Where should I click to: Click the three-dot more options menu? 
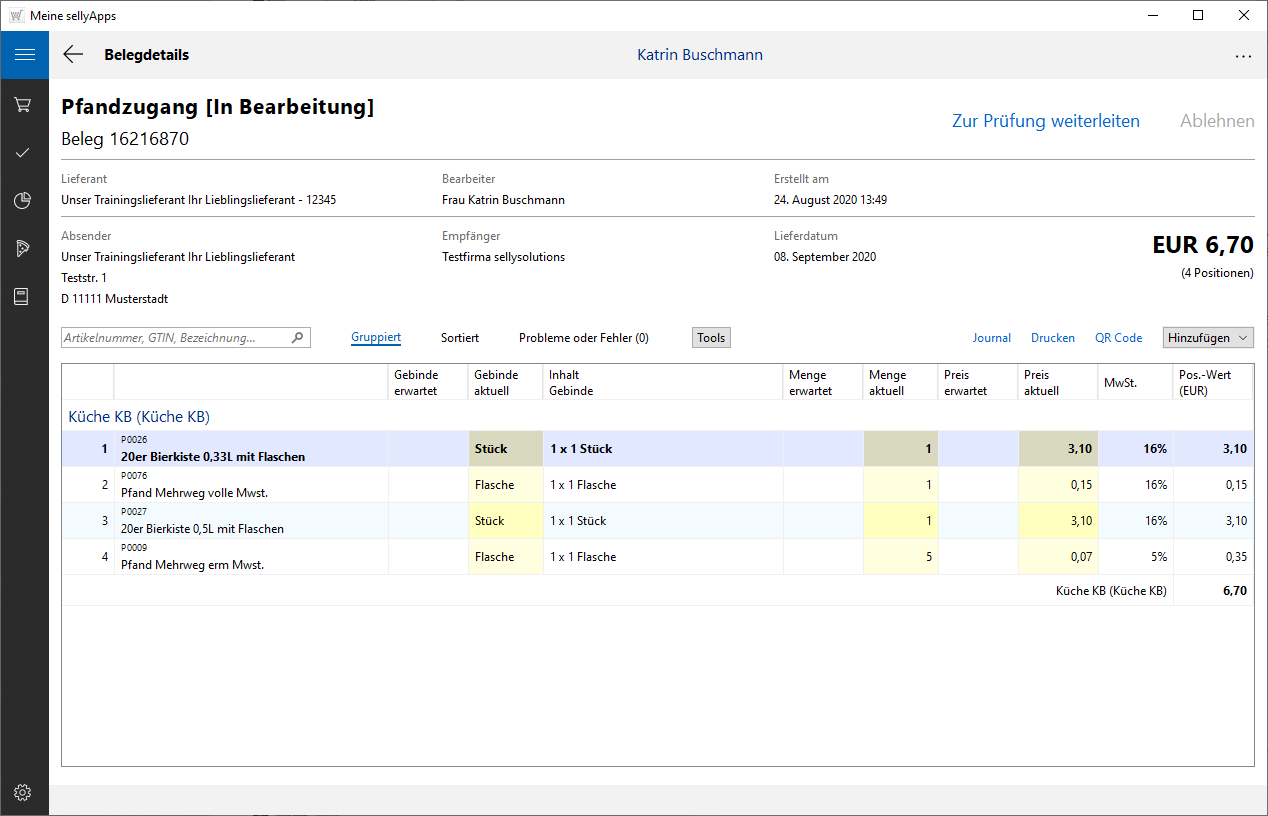click(1243, 56)
